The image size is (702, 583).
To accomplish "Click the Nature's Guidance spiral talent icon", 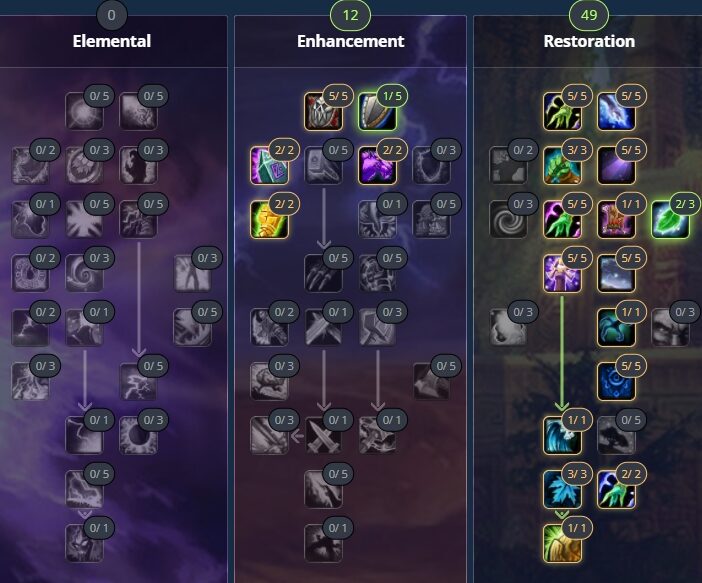I will 508,219.
